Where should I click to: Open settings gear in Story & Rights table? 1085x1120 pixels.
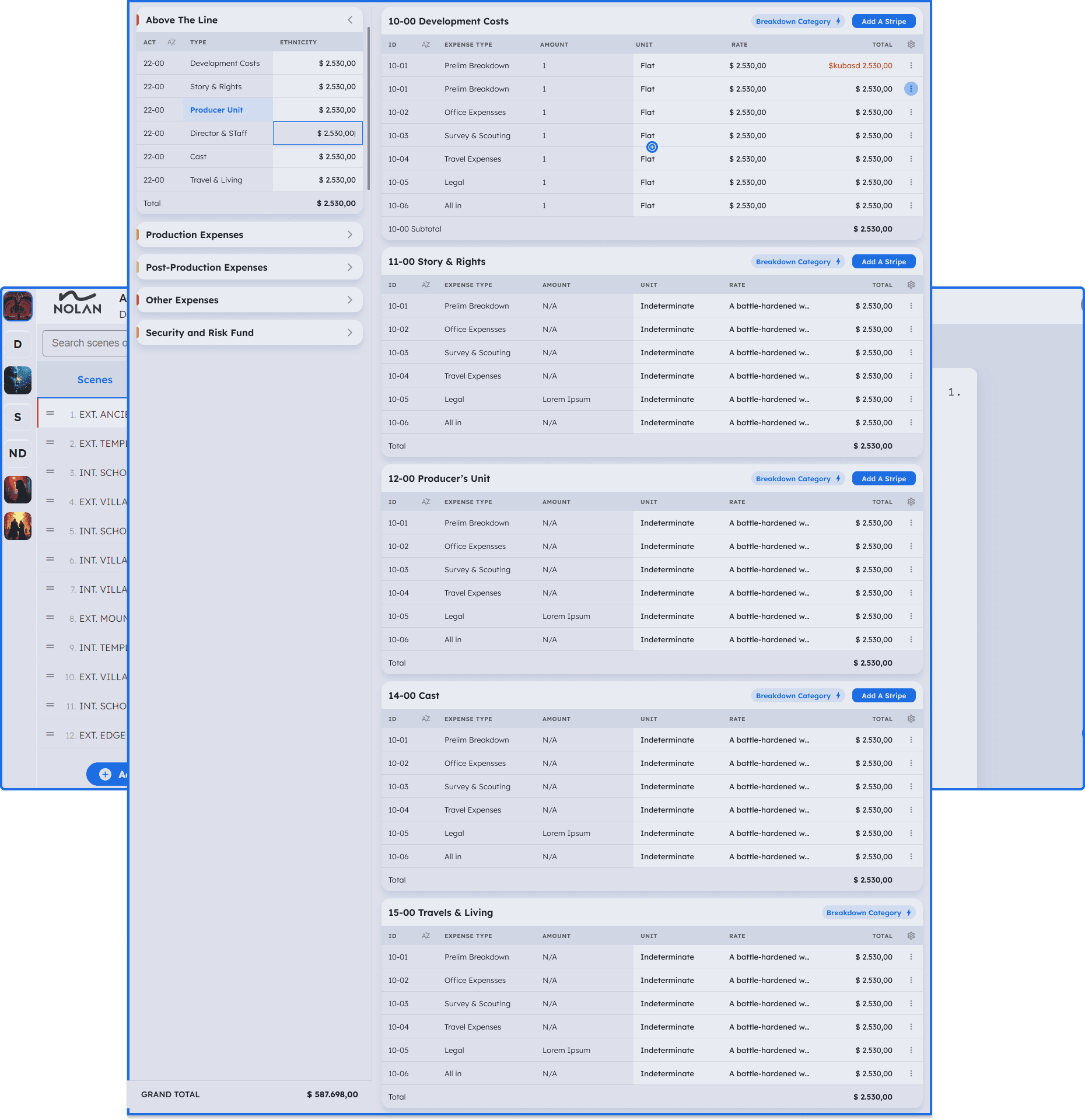pos(911,285)
